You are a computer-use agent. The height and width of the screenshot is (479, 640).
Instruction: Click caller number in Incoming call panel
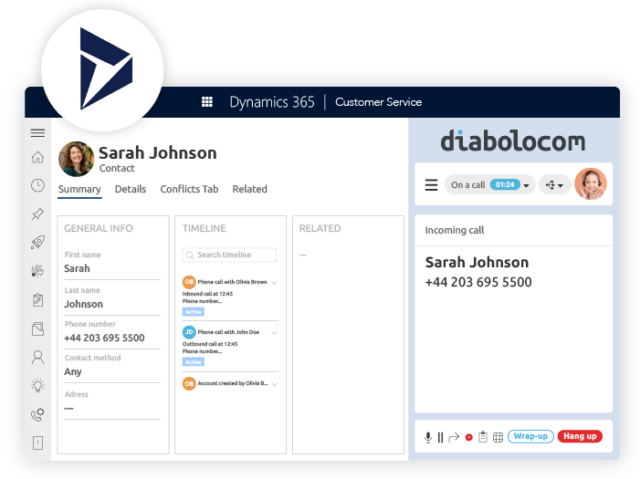click(478, 282)
